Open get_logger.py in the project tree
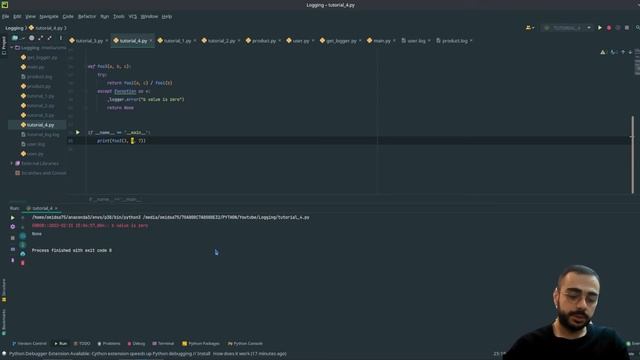The height and width of the screenshot is (360, 640). point(39,58)
